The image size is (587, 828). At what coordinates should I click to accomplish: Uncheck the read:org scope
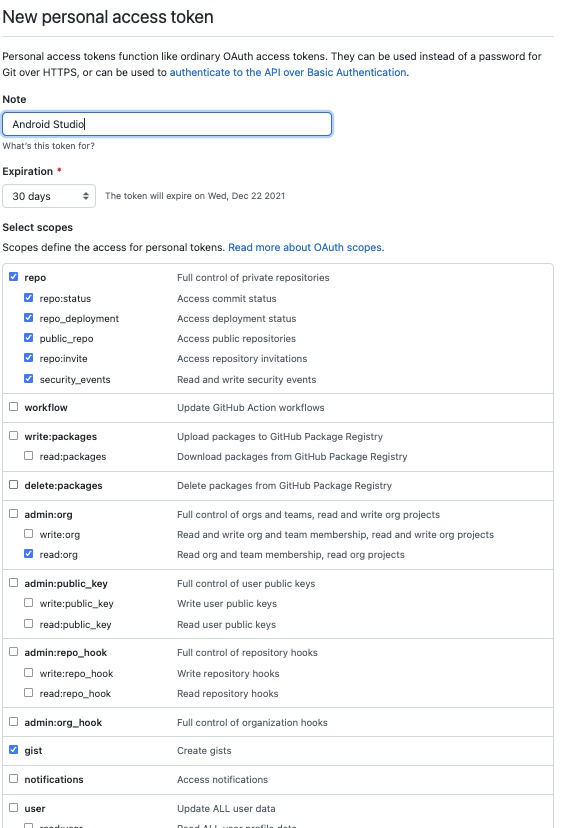coord(29,554)
